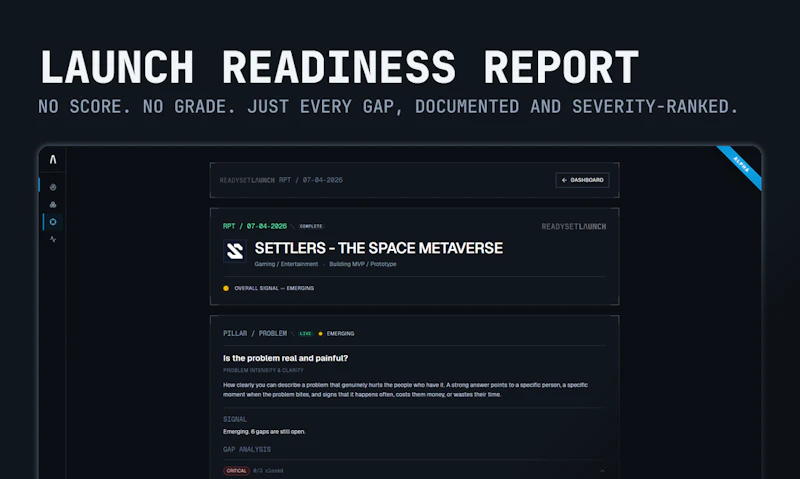Click the Critical severity badge
The width and height of the screenshot is (800, 479).
[236, 471]
